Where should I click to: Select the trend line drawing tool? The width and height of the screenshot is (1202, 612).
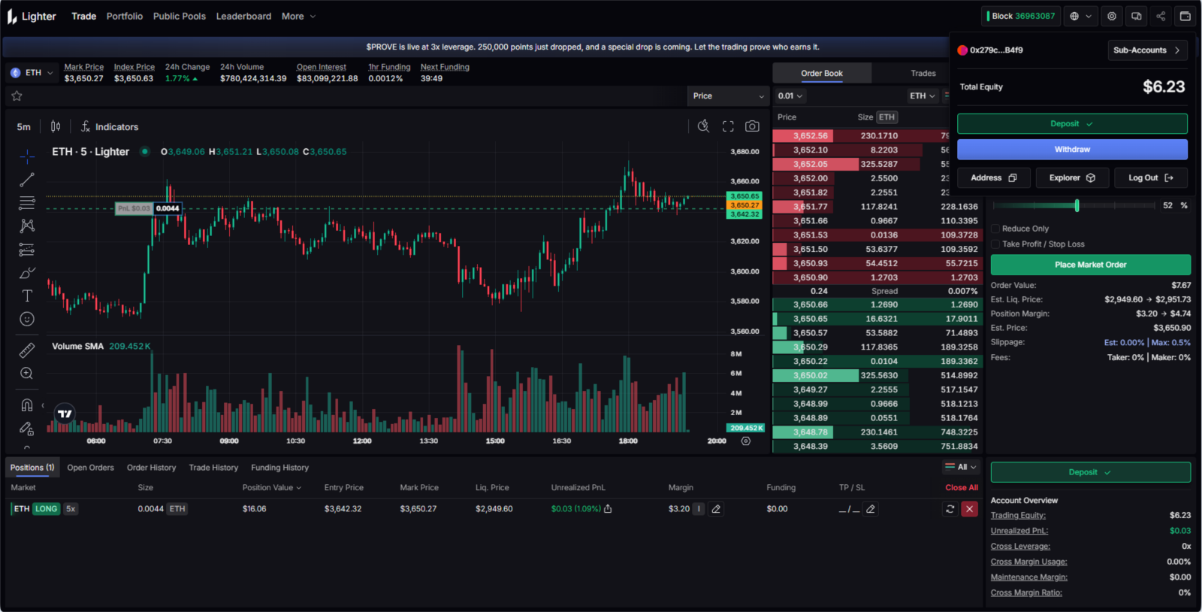click(x=27, y=180)
